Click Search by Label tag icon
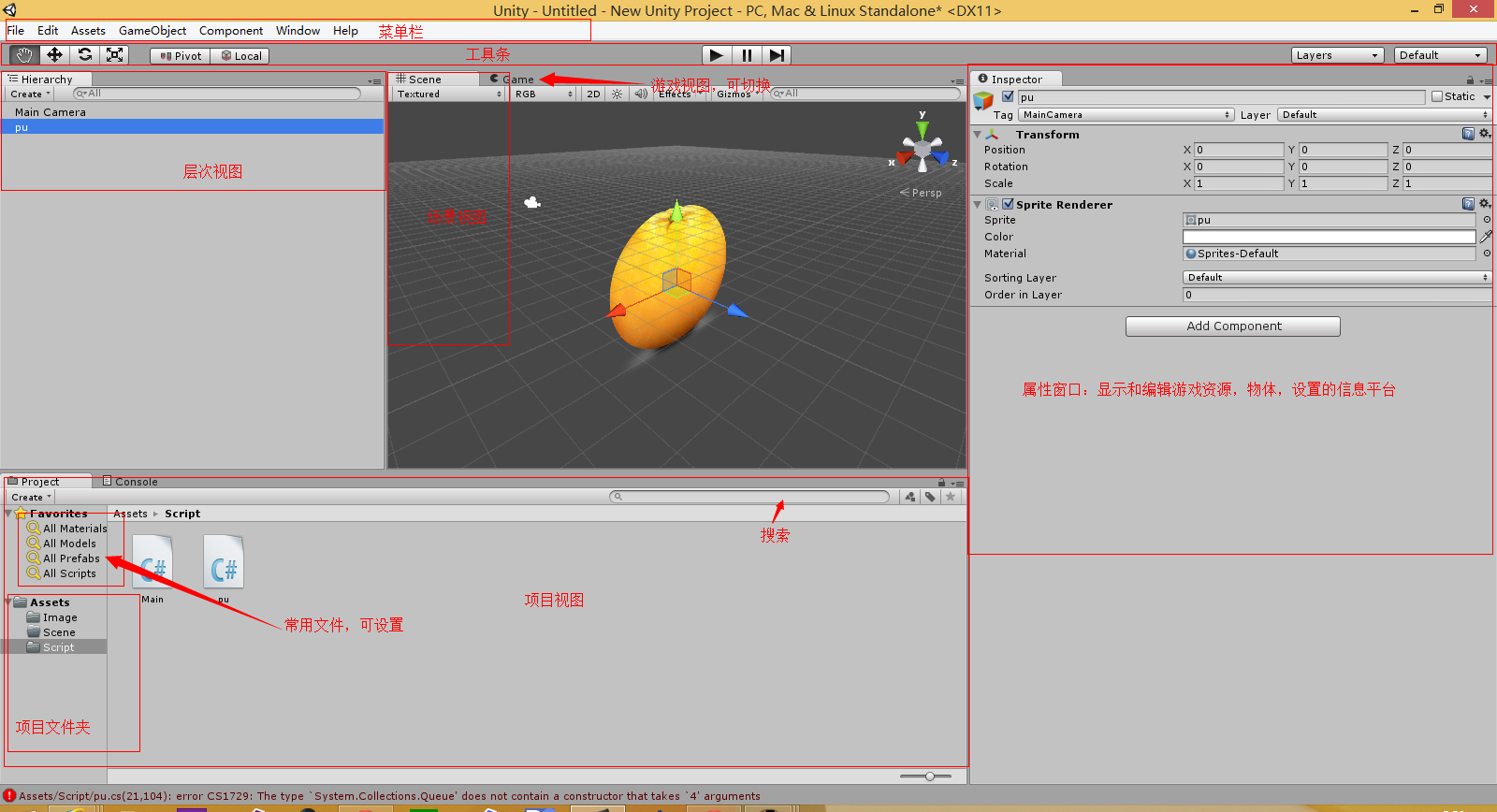 click(930, 497)
